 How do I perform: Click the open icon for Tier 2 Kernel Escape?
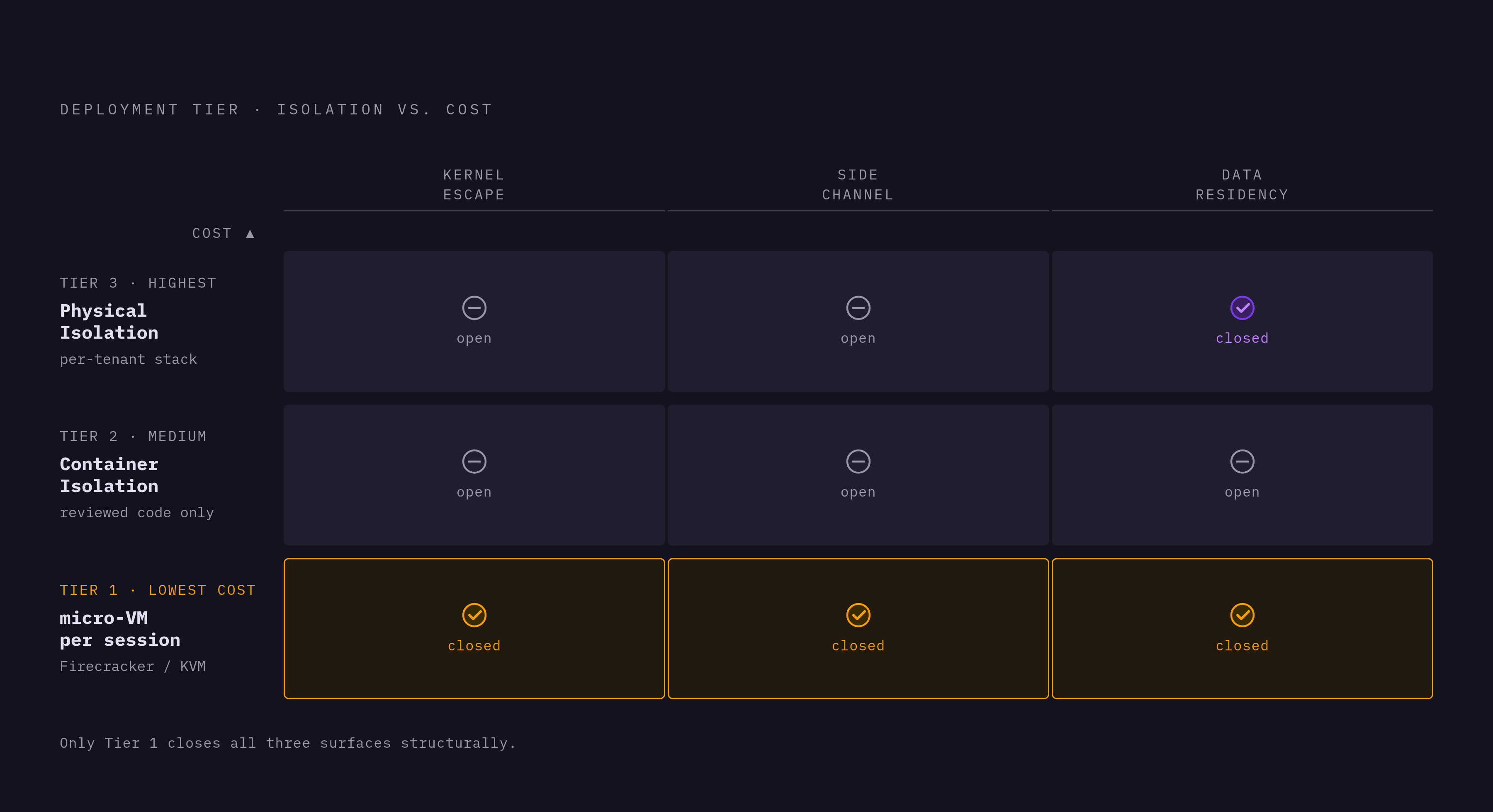(x=474, y=462)
